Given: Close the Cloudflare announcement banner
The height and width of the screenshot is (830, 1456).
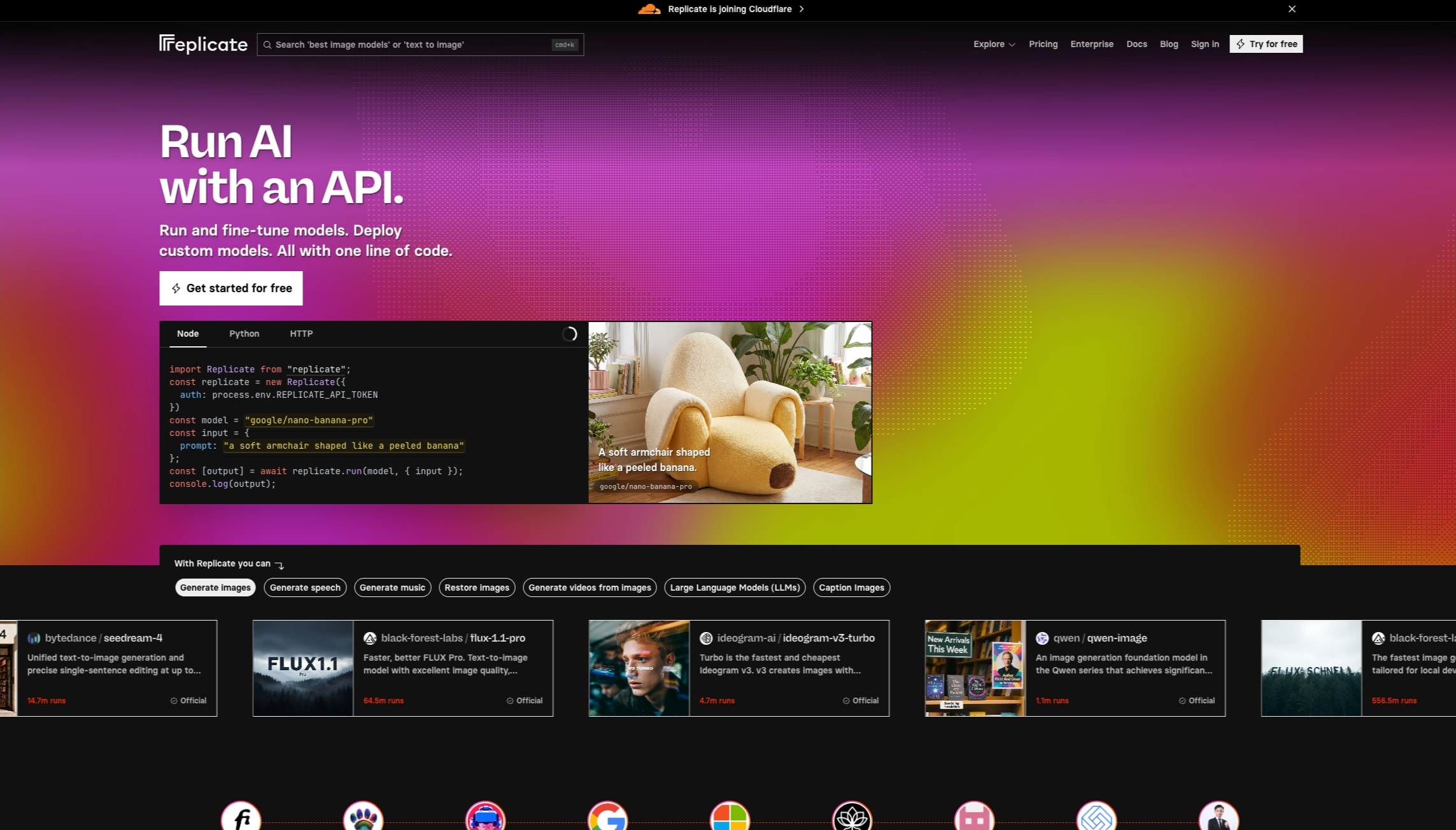Looking at the screenshot, I should 1292,9.
